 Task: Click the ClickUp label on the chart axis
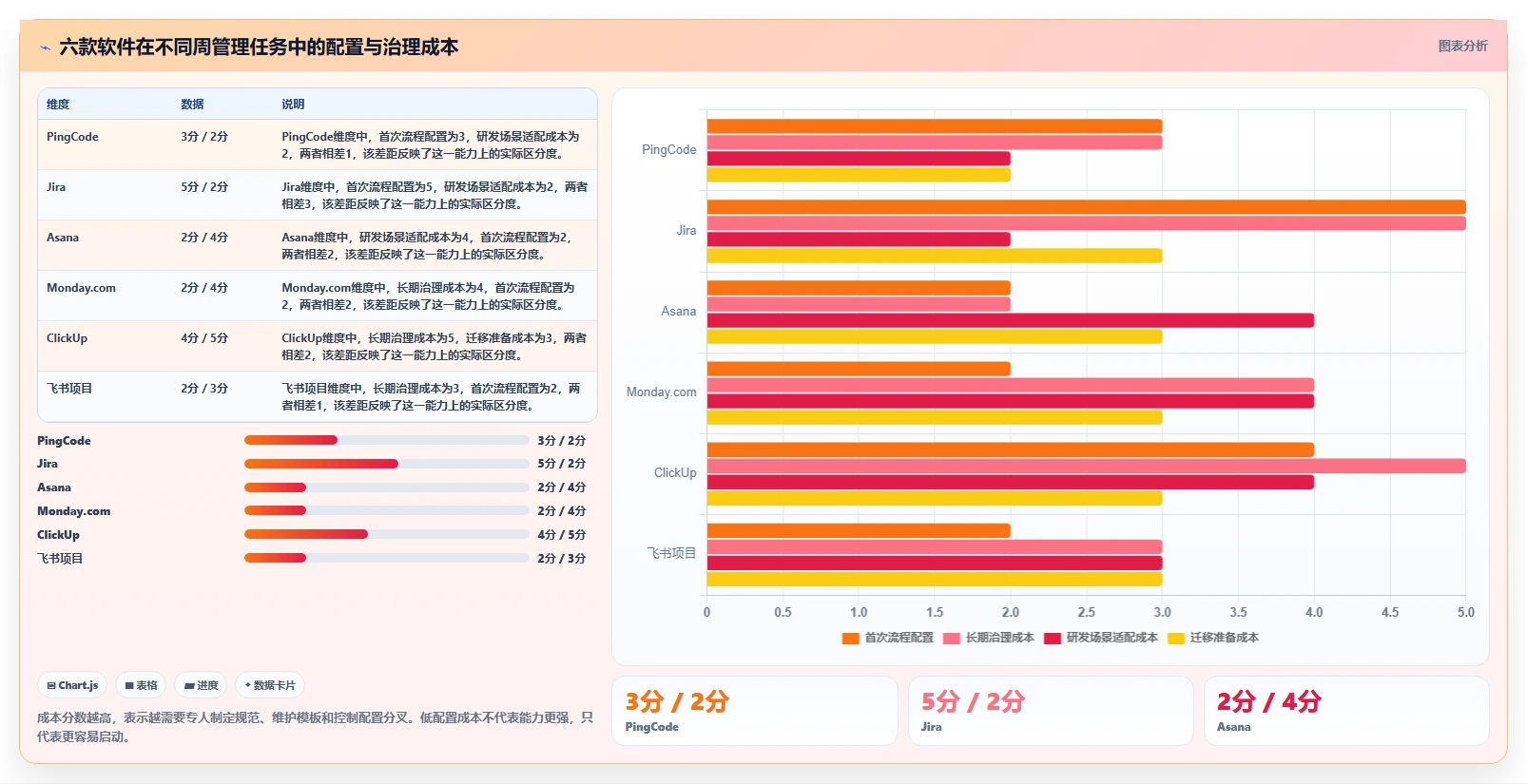click(x=675, y=473)
